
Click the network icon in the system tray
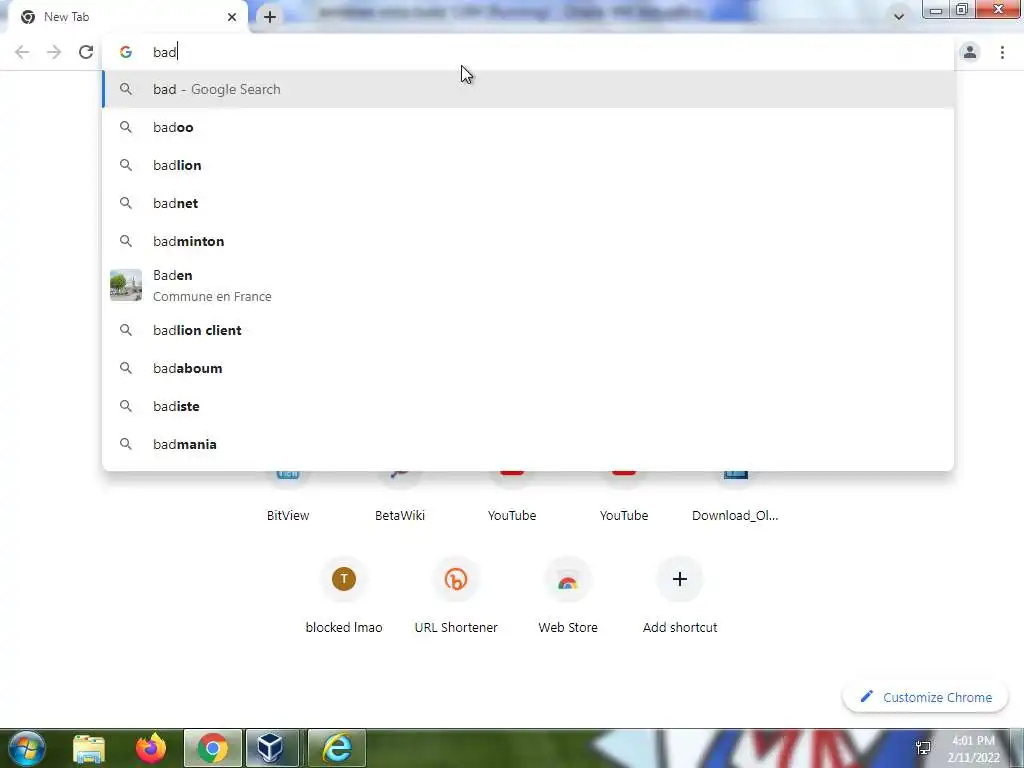pos(923,748)
